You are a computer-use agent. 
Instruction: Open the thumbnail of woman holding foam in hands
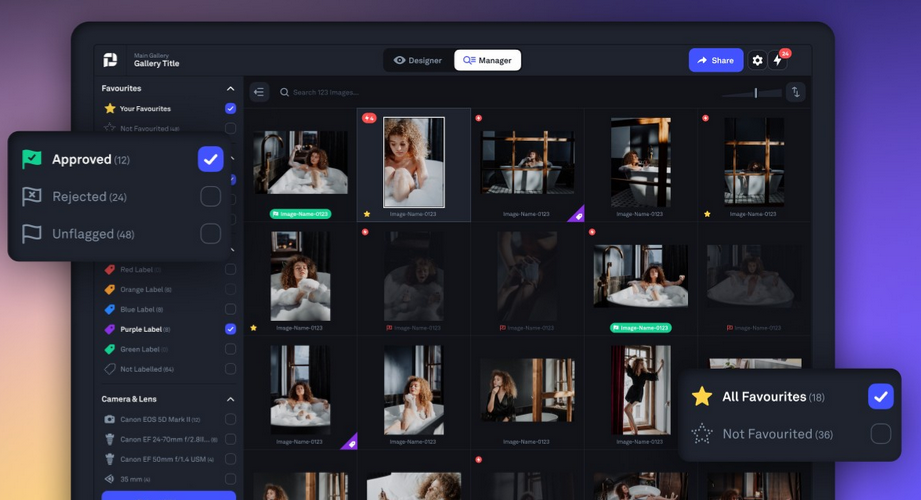pyautogui.click(x=300, y=276)
